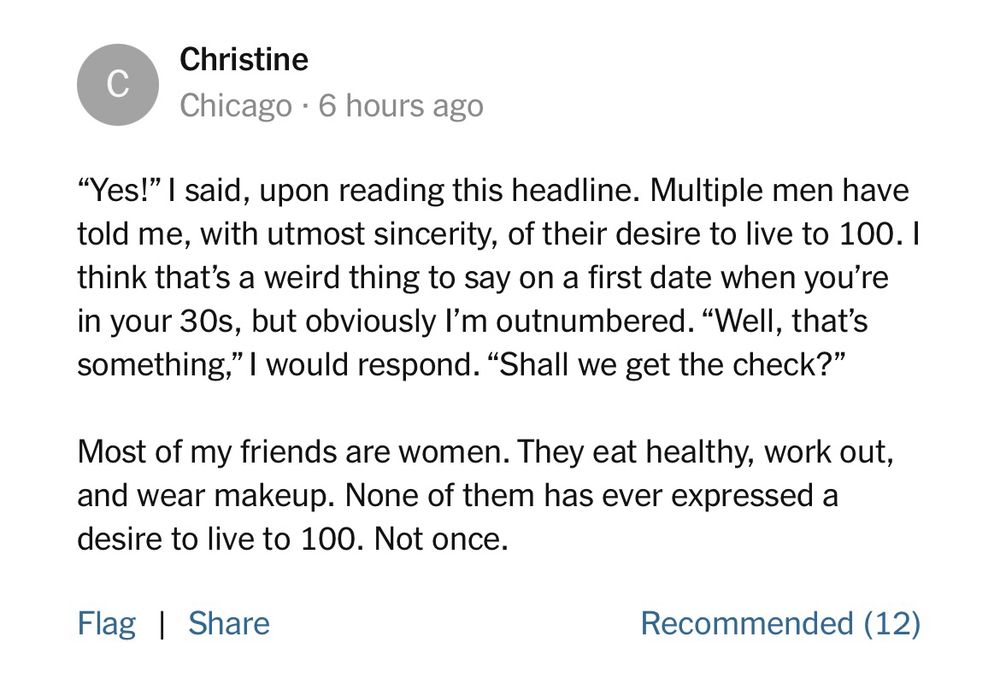This screenshot has height=673, width=1000.
Task: Click the Chicago location text
Action: click(236, 106)
